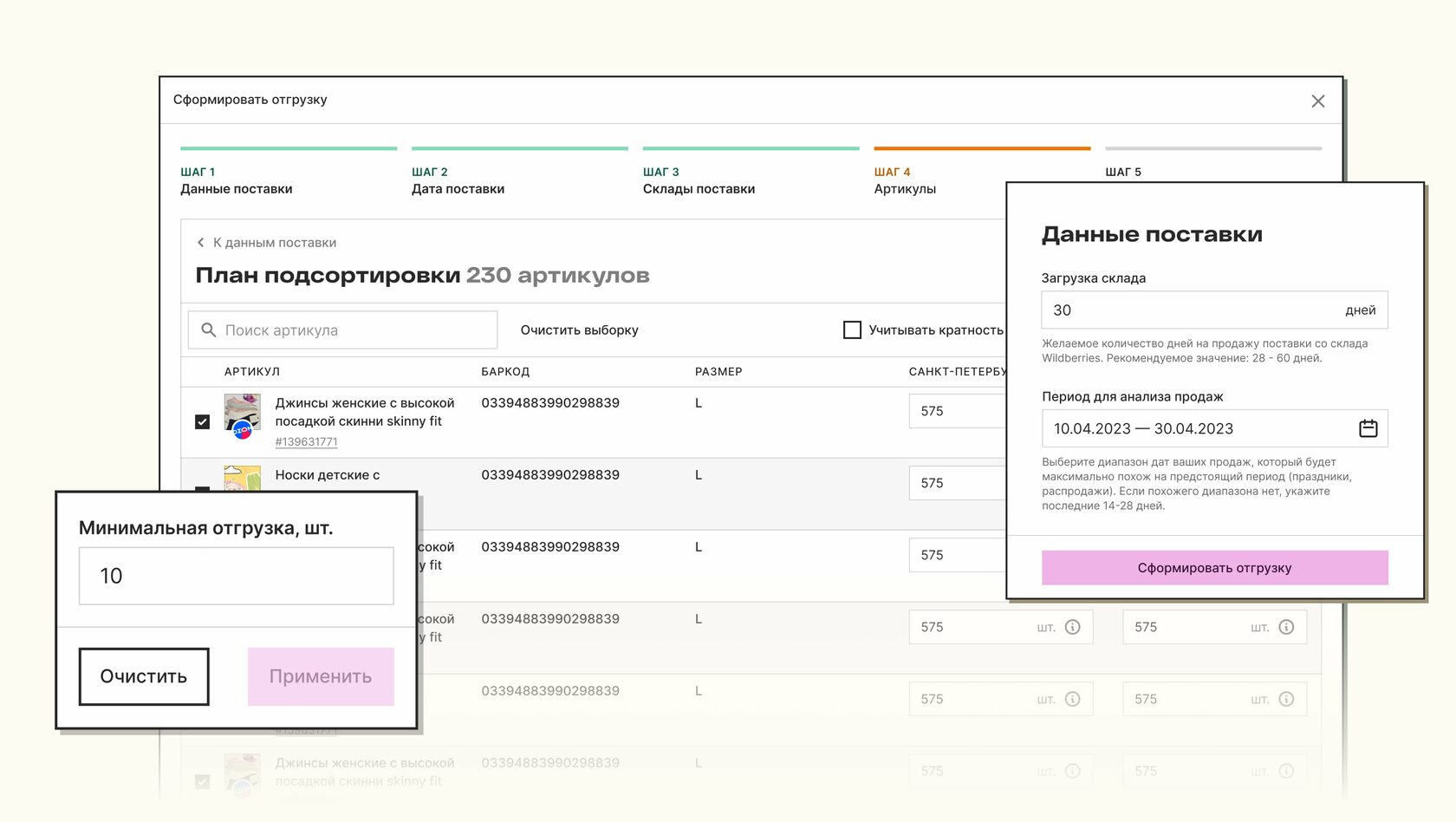Open ШАГ 3 Склады поставки step
The width and height of the screenshot is (1456, 822).
click(x=751, y=173)
